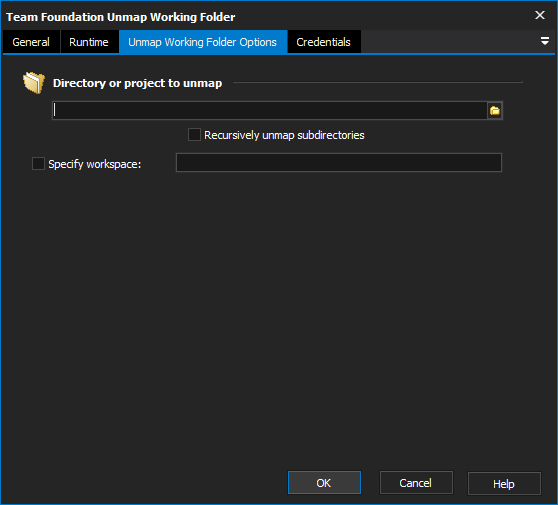Screen dimensions: 558x505
Task: Click the 'Directory or project to unmap' heading
Action: 137,83
